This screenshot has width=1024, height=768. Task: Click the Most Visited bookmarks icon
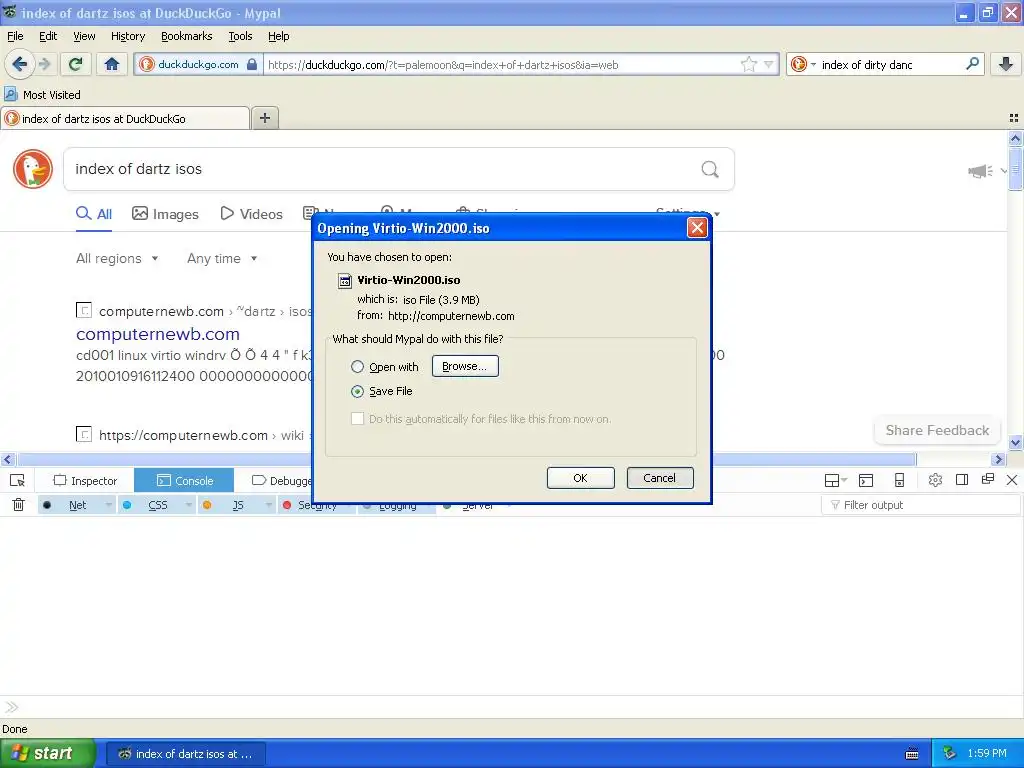point(11,95)
